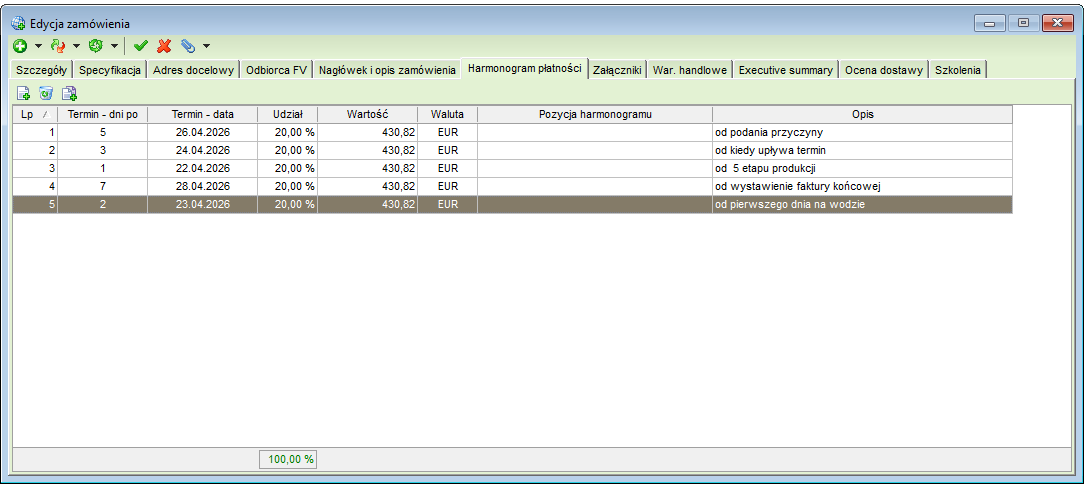Viewport: 1084px width, 484px height.
Task: Click the green-red arrows exchange icon
Action: (57, 46)
